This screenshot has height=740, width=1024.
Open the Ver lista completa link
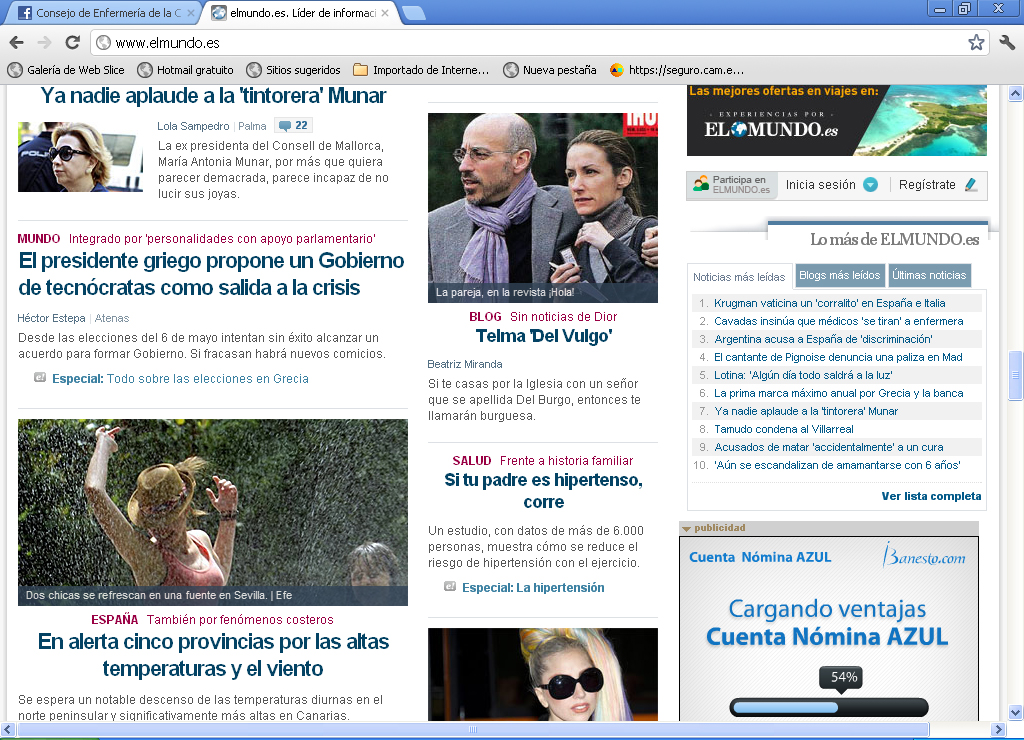click(x=931, y=496)
